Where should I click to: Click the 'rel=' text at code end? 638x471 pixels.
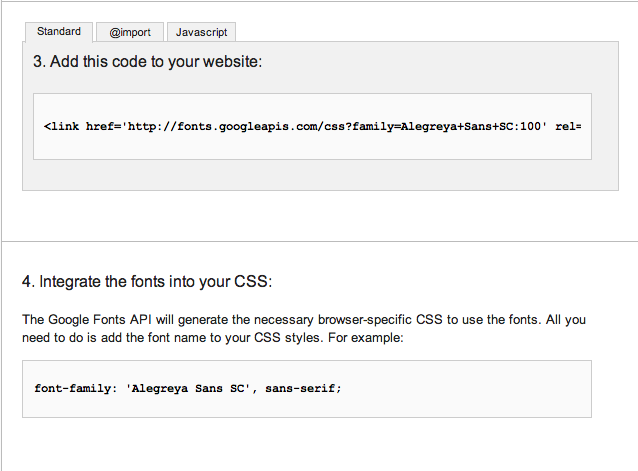pyautogui.click(x=568, y=127)
